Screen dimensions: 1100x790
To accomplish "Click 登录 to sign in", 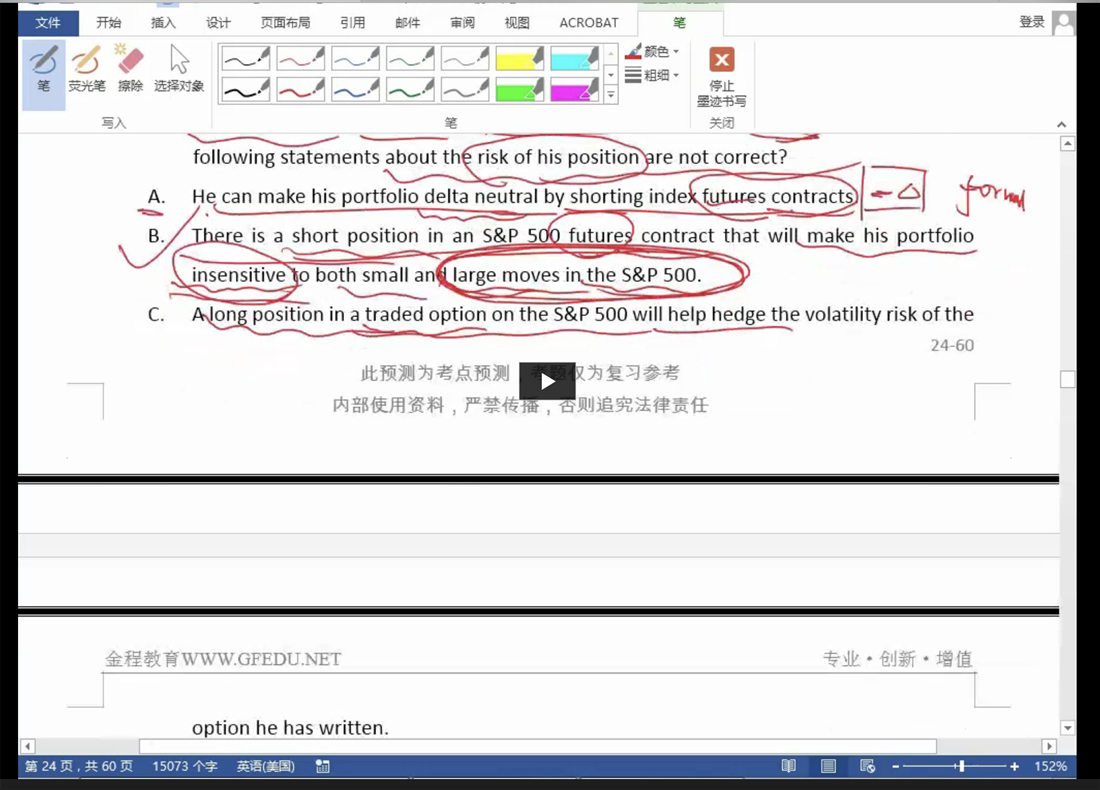I will click(x=1032, y=22).
